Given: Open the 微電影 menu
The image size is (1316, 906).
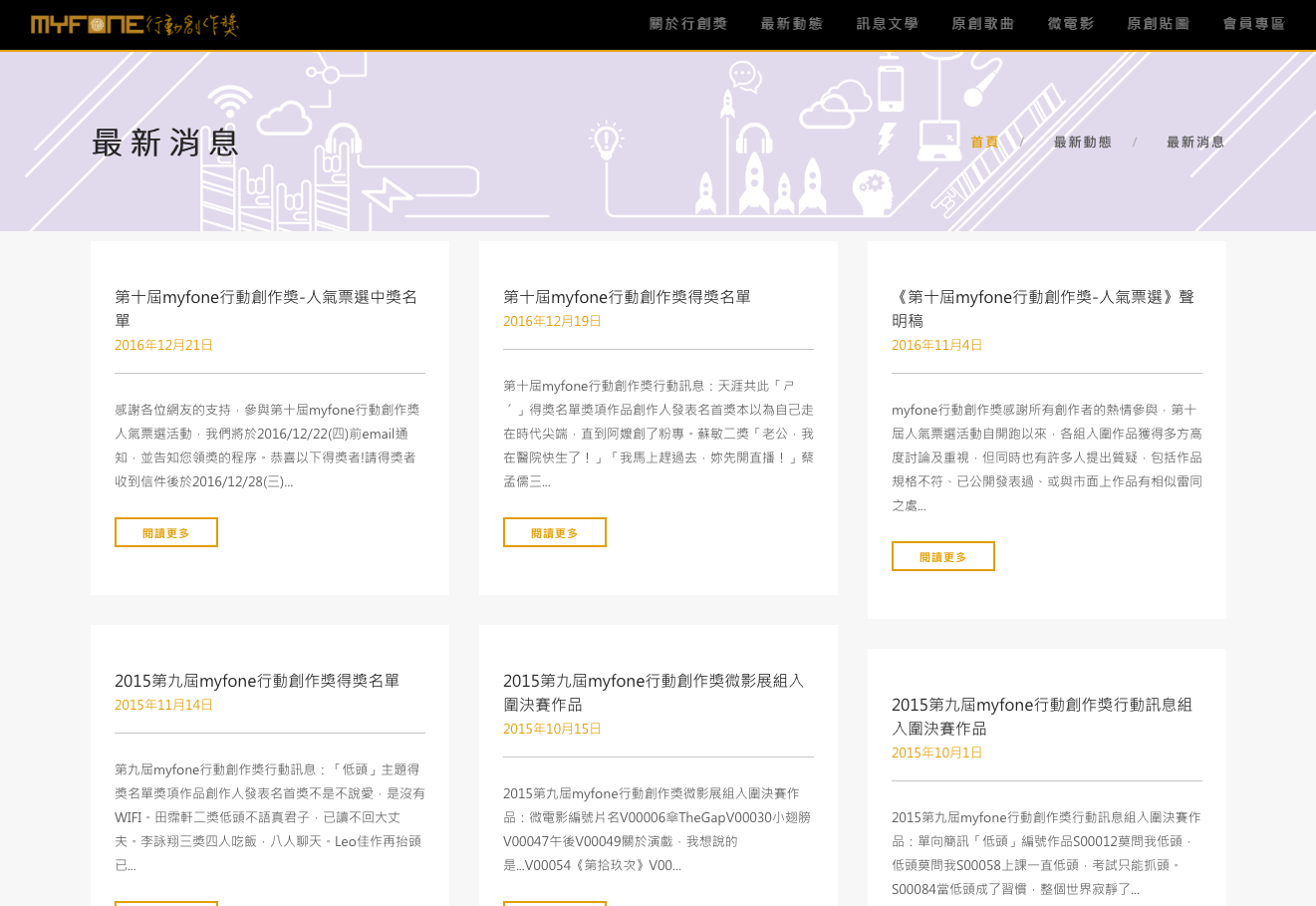Looking at the screenshot, I should tap(1071, 24).
